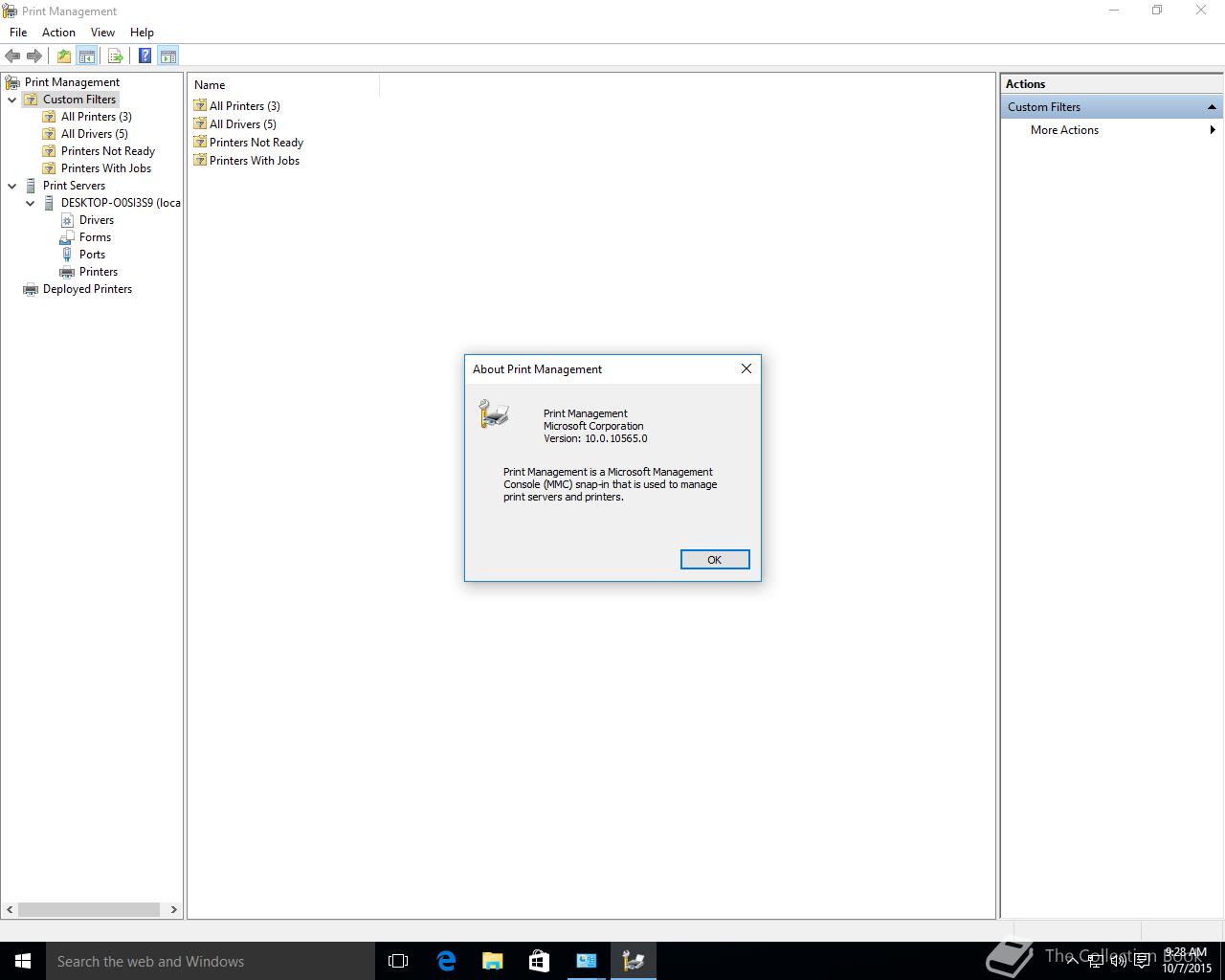Click the Forward arrow toolbar icon
1225x980 pixels.
[x=34, y=56]
